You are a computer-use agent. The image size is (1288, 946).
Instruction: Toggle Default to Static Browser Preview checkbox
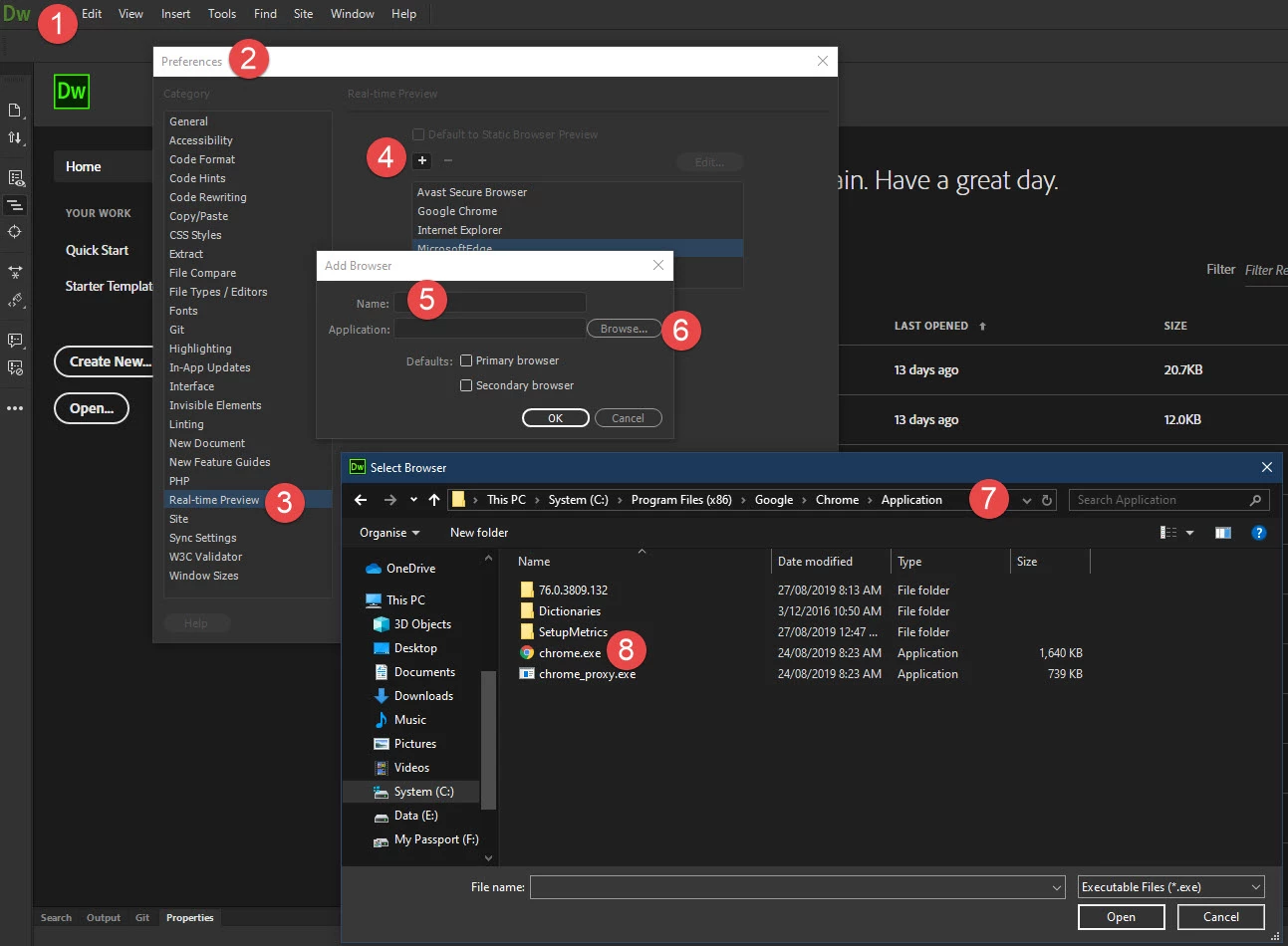[x=418, y=134]
